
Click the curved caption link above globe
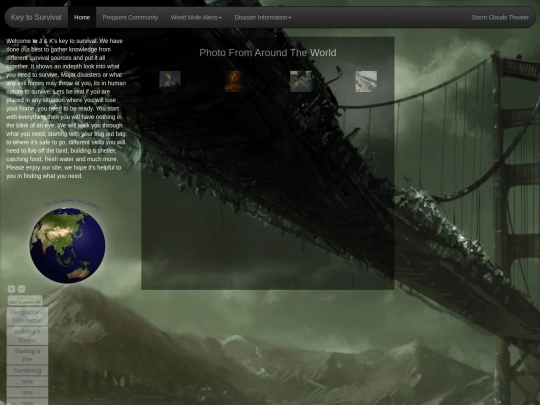[x=72, y=203]
